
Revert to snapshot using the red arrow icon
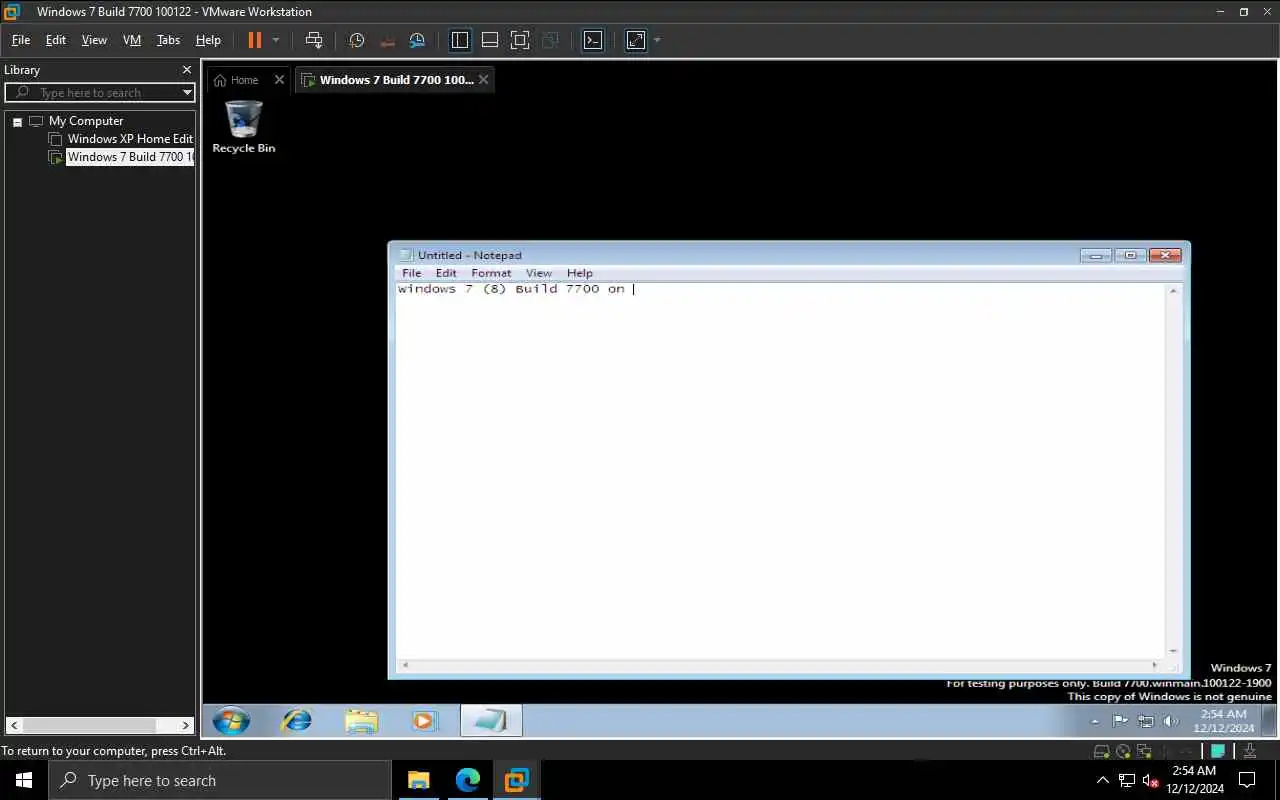[x=388, y=40]
